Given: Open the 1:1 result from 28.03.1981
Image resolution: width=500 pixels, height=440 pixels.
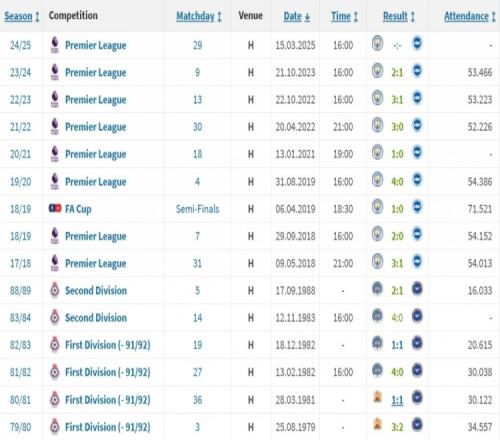Looking at the screenshot, I should point(397,400).
